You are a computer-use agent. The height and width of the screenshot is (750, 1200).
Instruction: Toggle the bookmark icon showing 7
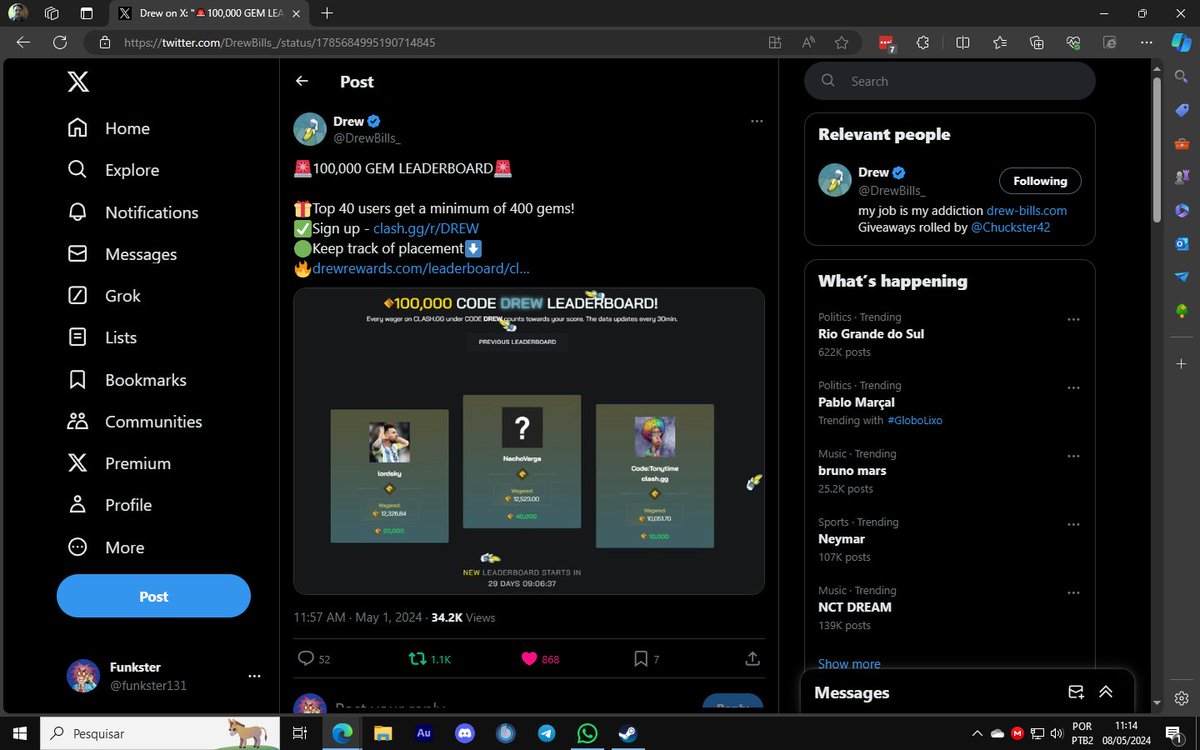click(x=646, y=659)
